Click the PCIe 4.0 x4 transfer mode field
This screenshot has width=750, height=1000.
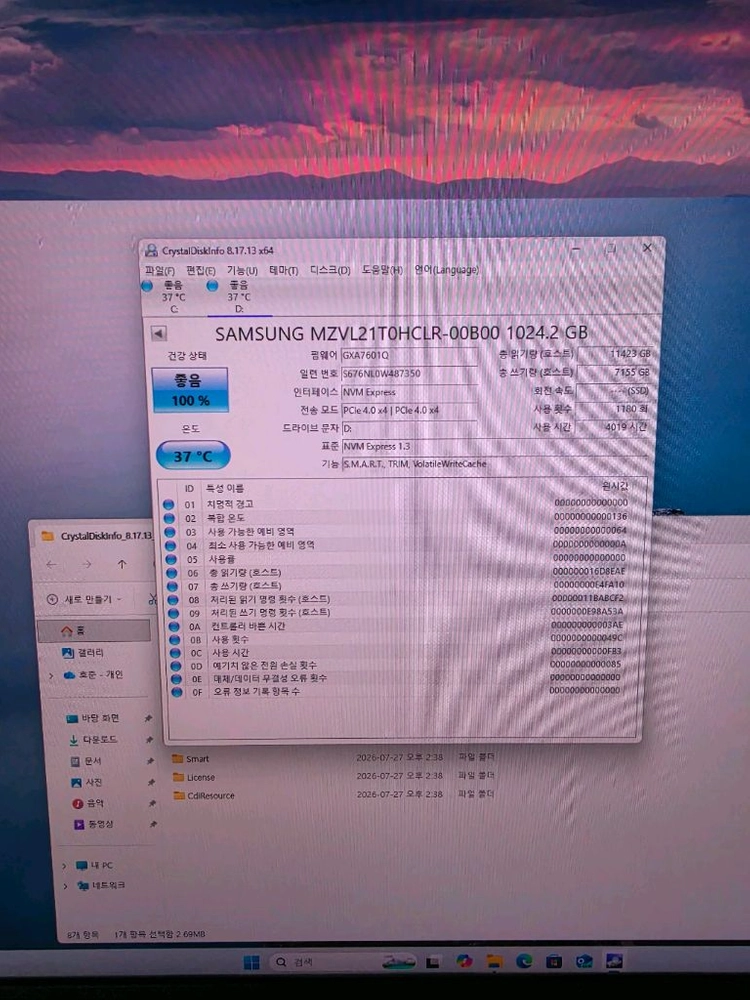(x=409, y=410)
